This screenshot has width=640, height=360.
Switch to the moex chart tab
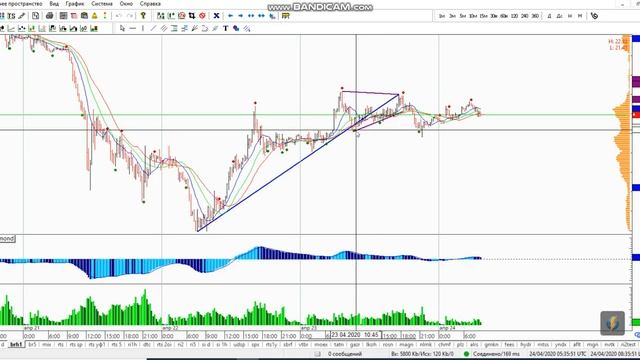[x=321, y=345]
